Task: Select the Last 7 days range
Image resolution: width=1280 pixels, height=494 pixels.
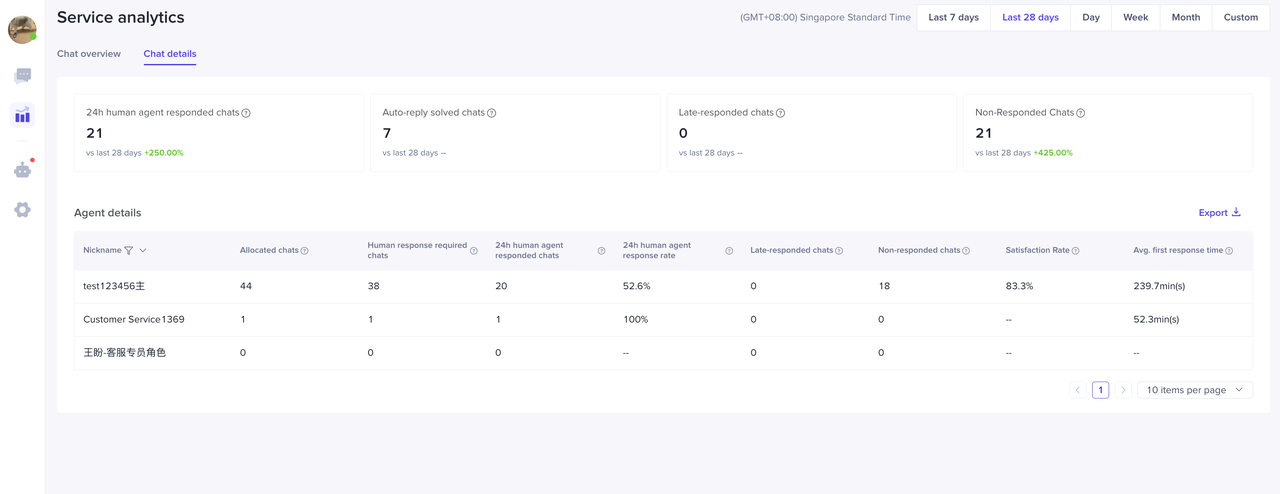Action: pyautogui.click(x=953, y=18)
